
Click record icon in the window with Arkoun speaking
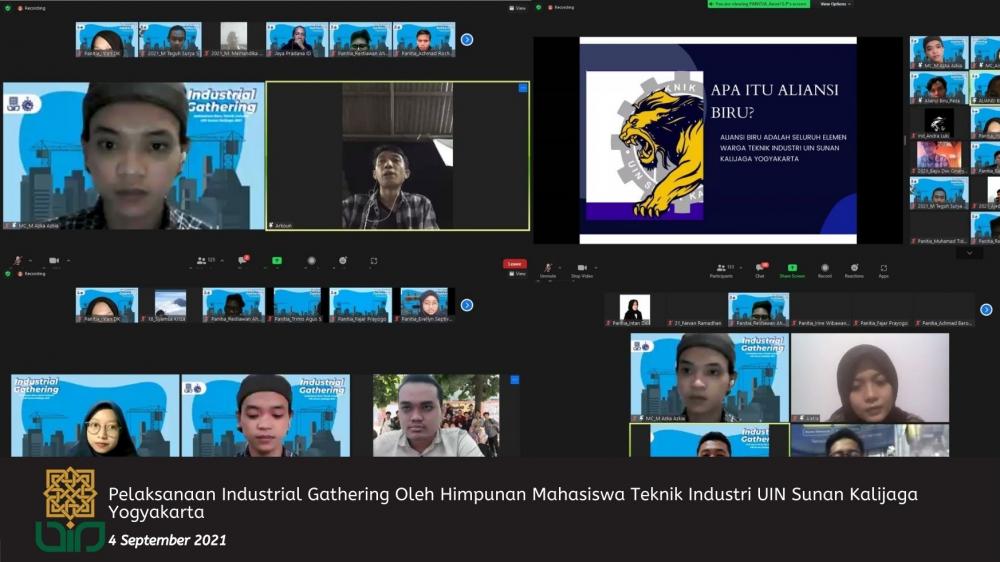(x=311, y=260)
